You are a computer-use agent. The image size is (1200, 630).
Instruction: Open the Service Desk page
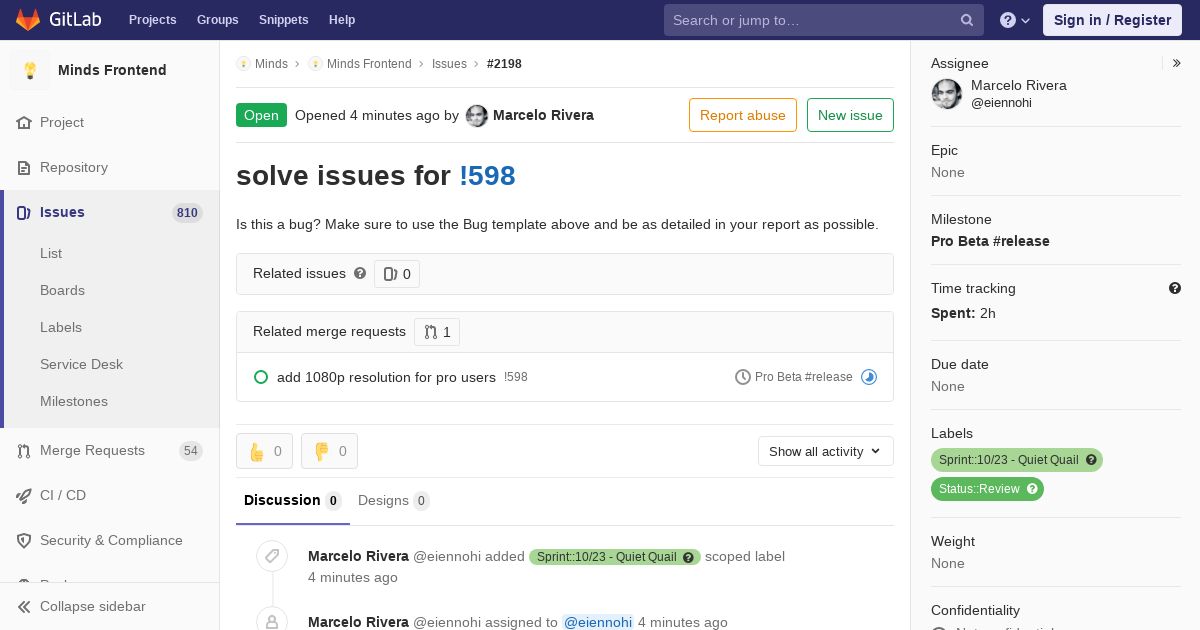pos(81,365)
